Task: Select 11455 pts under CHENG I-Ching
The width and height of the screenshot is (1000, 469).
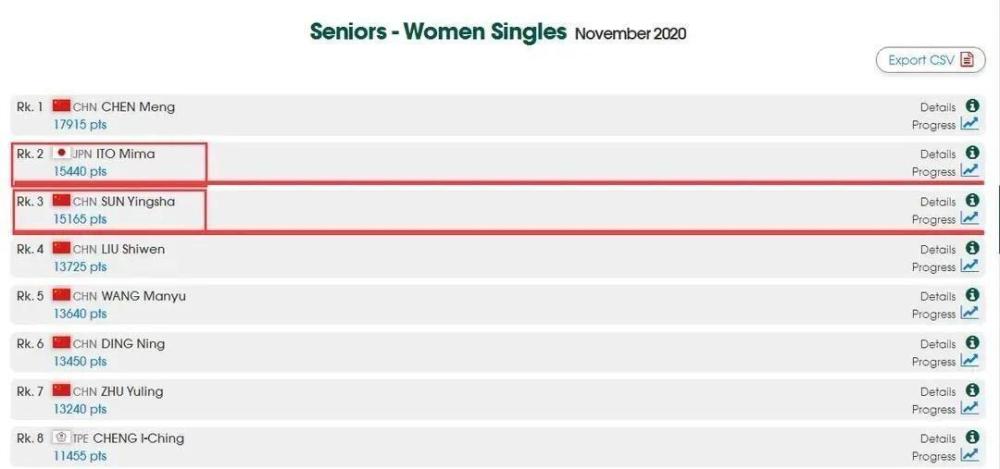Action: pos(80,456)
